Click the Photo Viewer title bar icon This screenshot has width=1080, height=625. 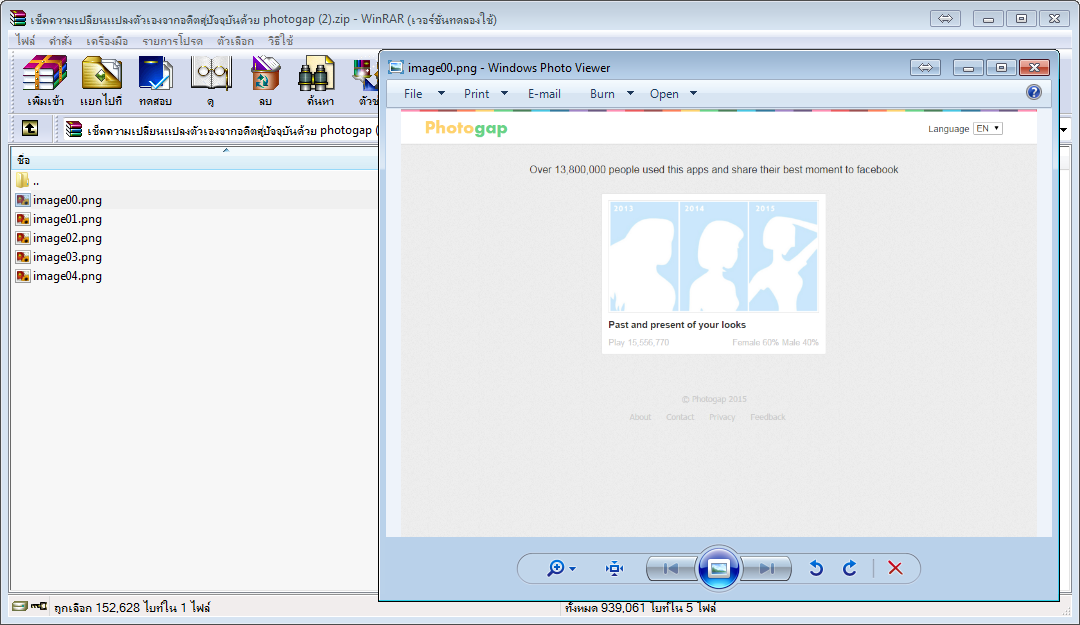(x=396, y=68)
